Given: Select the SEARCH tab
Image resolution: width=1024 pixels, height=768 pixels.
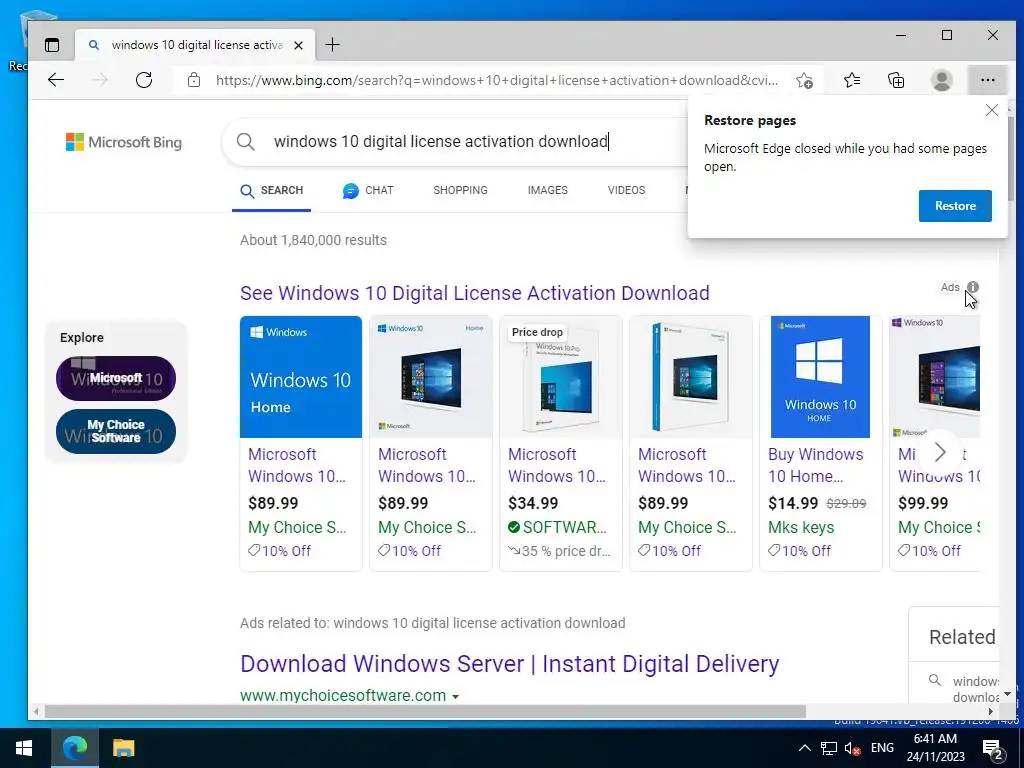Looking at the screenshot, I should 272,191.
